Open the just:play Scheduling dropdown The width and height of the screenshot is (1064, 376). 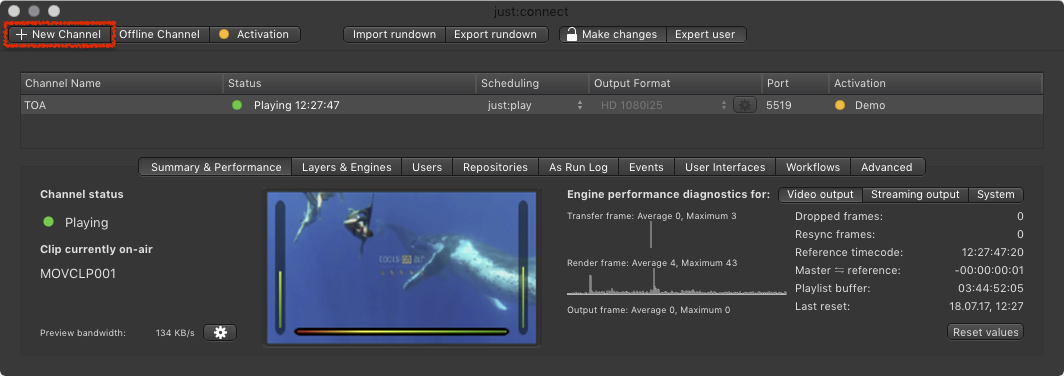click(534, 105)
